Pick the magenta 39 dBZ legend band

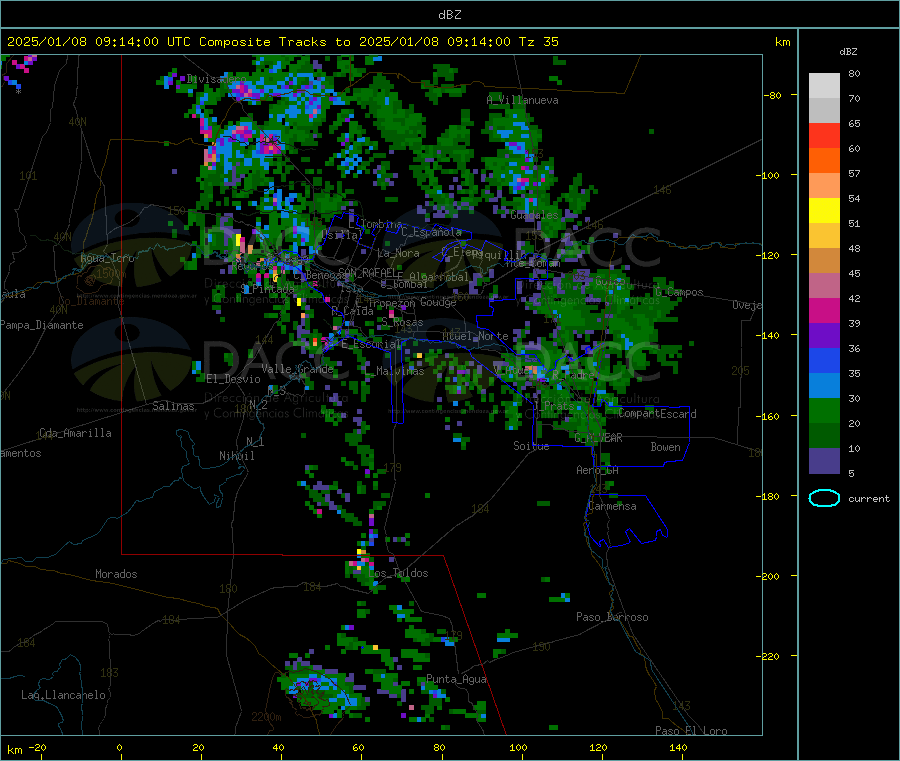point(824,310)
